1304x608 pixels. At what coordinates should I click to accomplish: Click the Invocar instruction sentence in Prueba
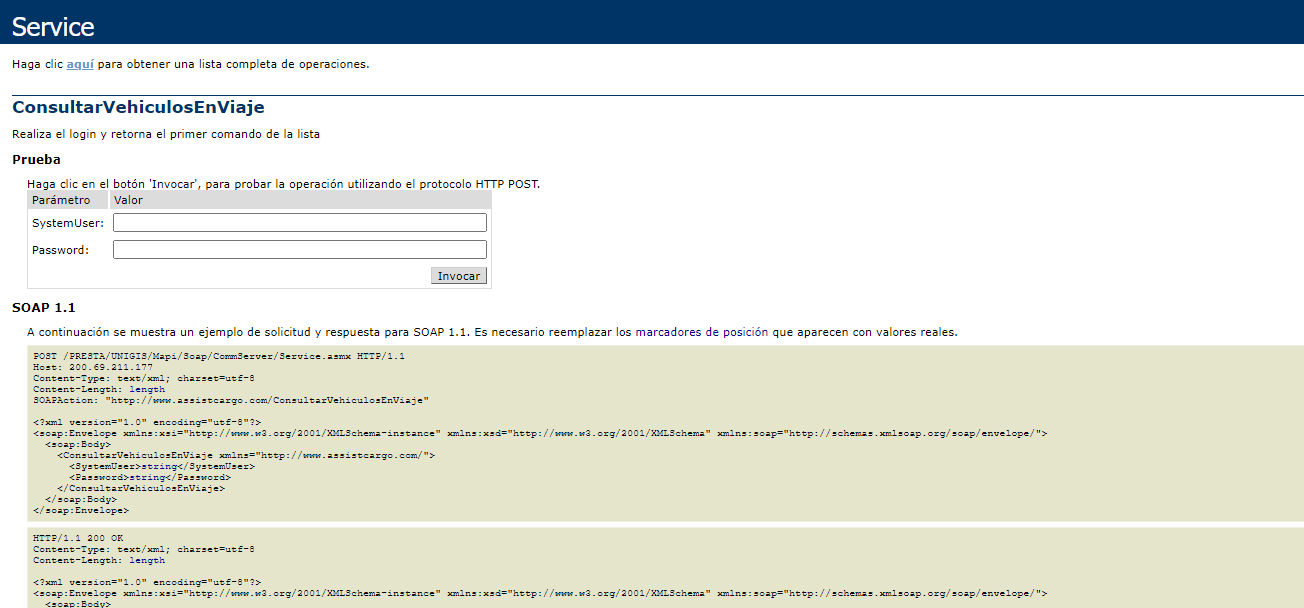point(284,184)
